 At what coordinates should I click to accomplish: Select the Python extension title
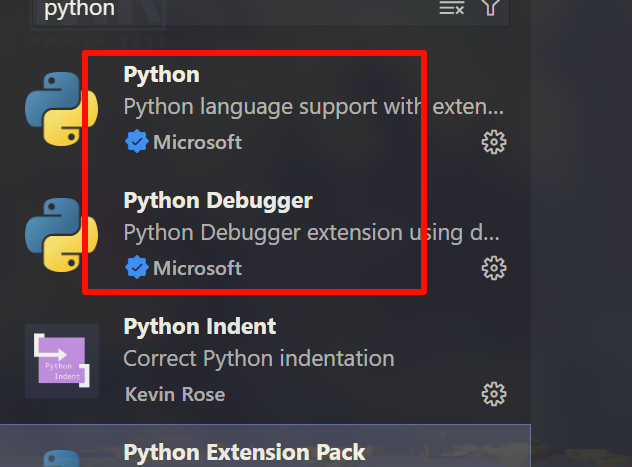pyautogui.click(x=162, y=75)
